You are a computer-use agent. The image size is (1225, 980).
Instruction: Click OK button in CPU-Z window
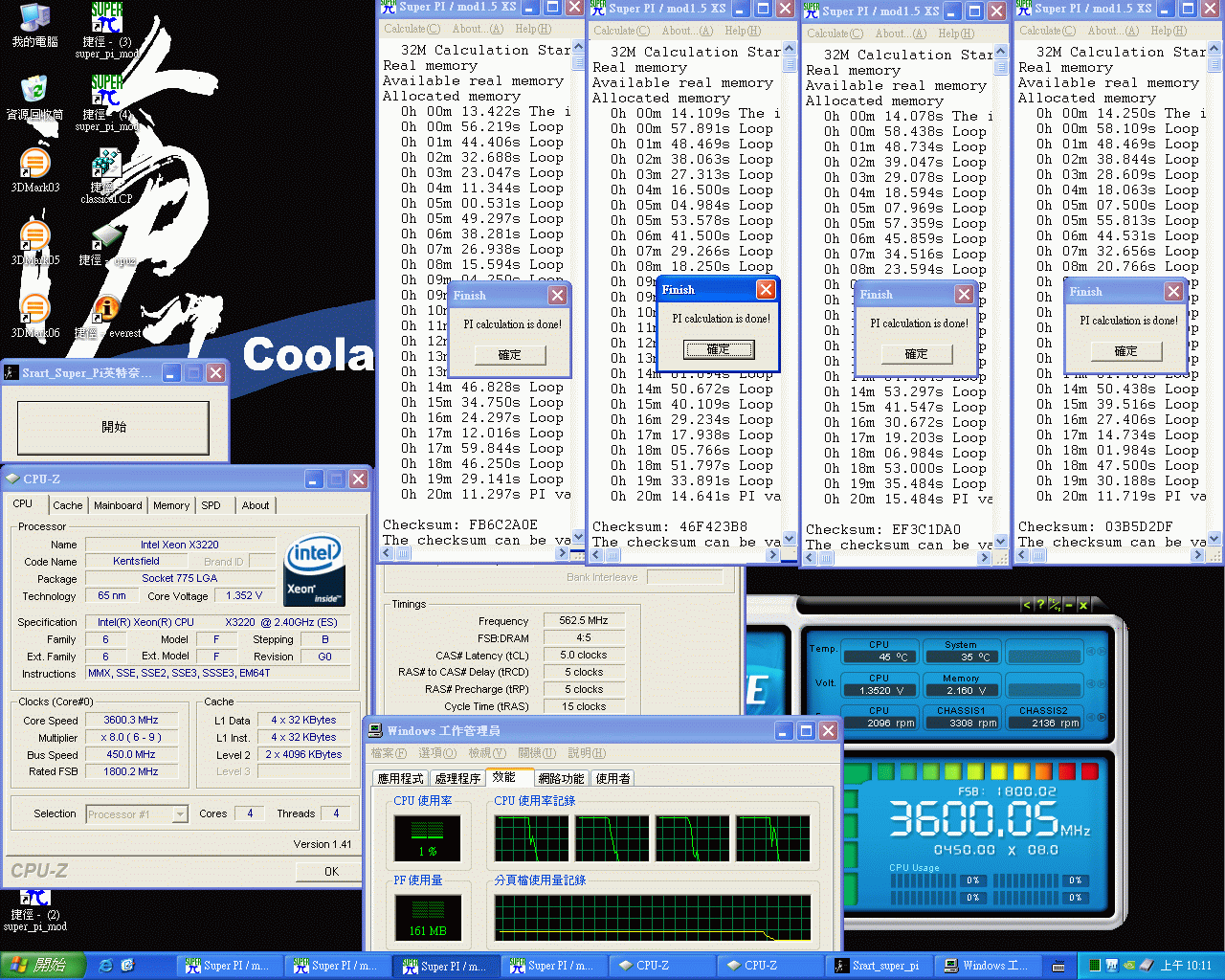pyautogui.click(x=331, y=871)
